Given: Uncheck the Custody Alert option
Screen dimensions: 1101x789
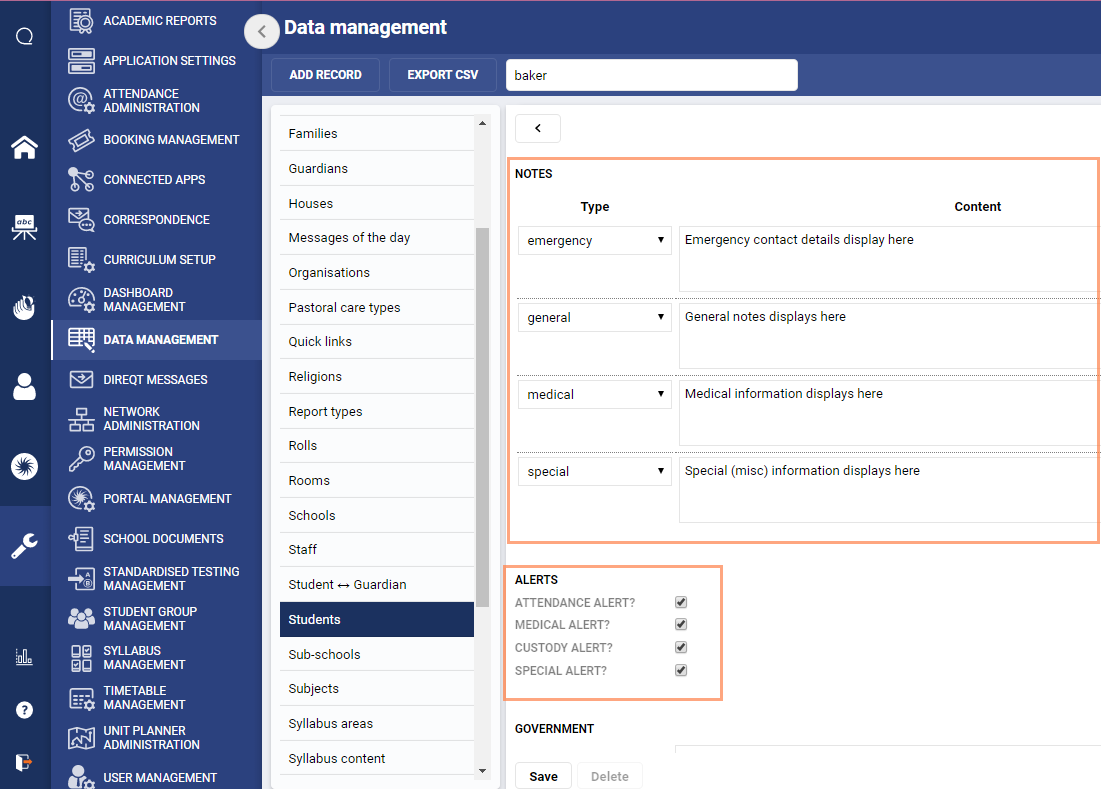Looking at the screenshot, I should tap(681, 647).
